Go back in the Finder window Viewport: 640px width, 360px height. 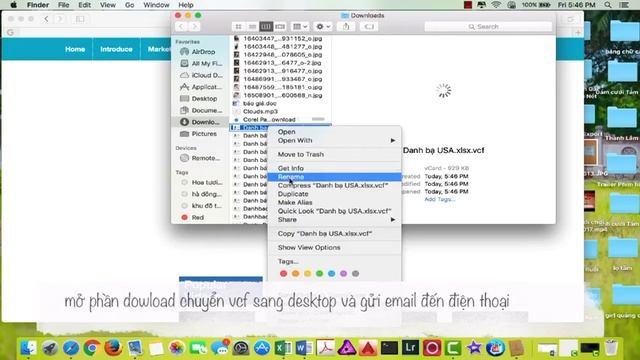[181, 27]
